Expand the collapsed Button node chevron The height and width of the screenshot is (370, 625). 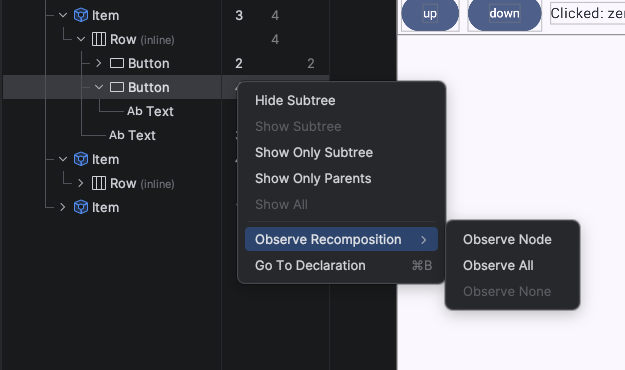tap(99, 63)
